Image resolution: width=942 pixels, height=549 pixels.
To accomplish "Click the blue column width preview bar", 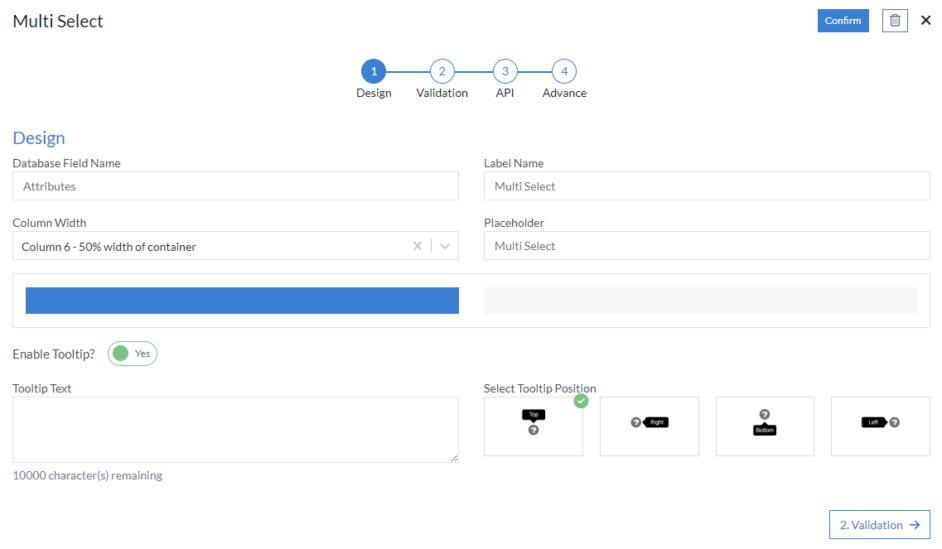I will click(x=242, y=300).
